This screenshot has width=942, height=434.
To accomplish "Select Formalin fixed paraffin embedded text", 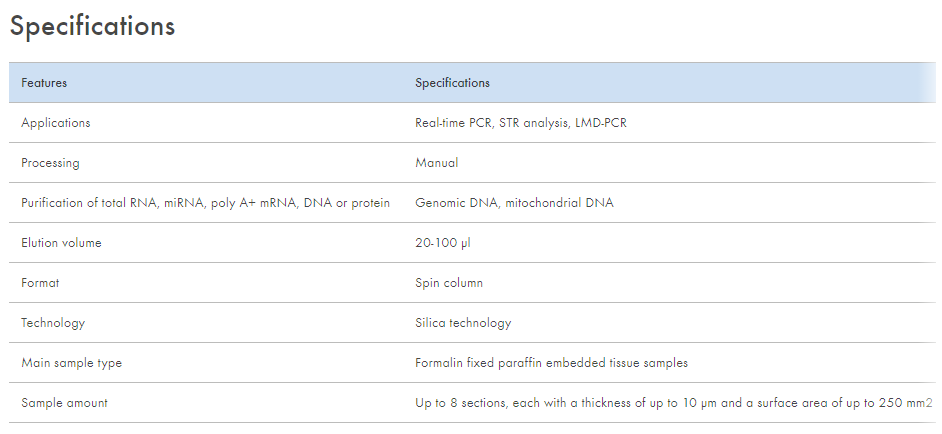I will pos(511,363).
